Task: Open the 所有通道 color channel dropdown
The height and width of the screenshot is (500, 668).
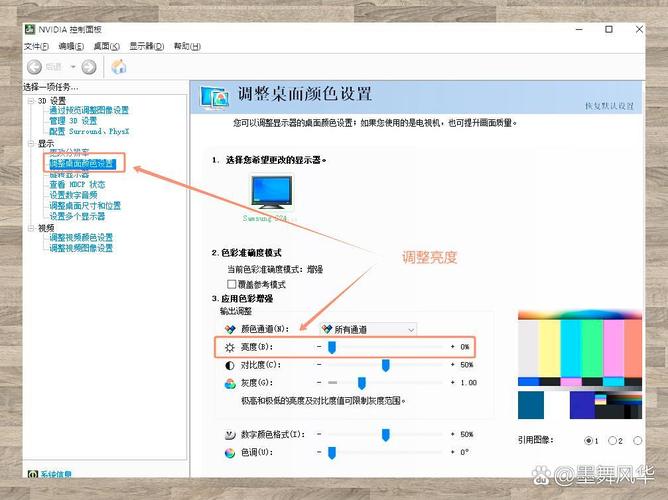Action: pyautogui.click(x=368, y=329)
